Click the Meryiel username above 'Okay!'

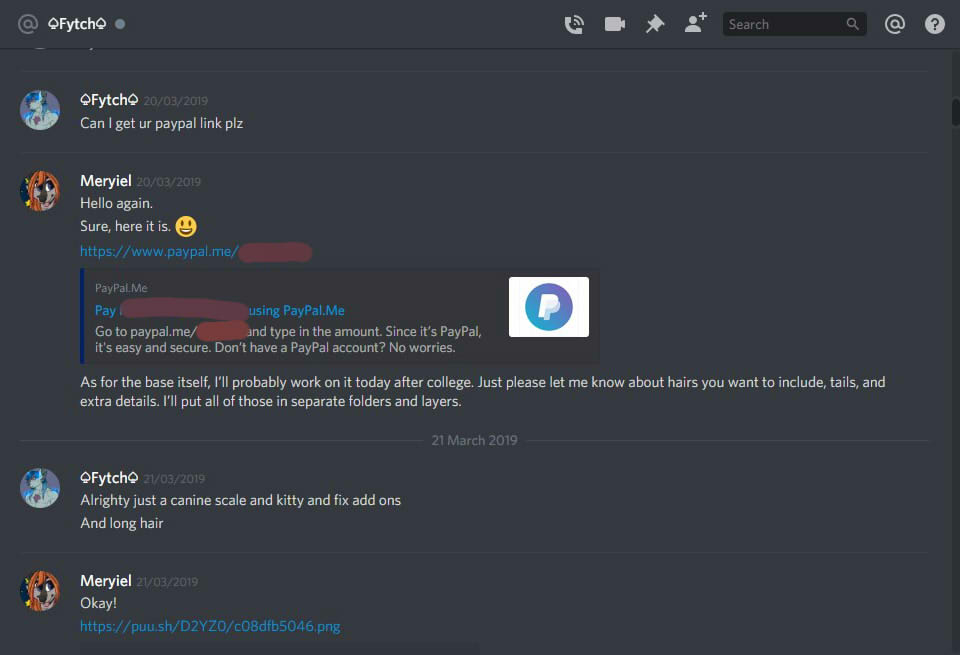(106, 580)
